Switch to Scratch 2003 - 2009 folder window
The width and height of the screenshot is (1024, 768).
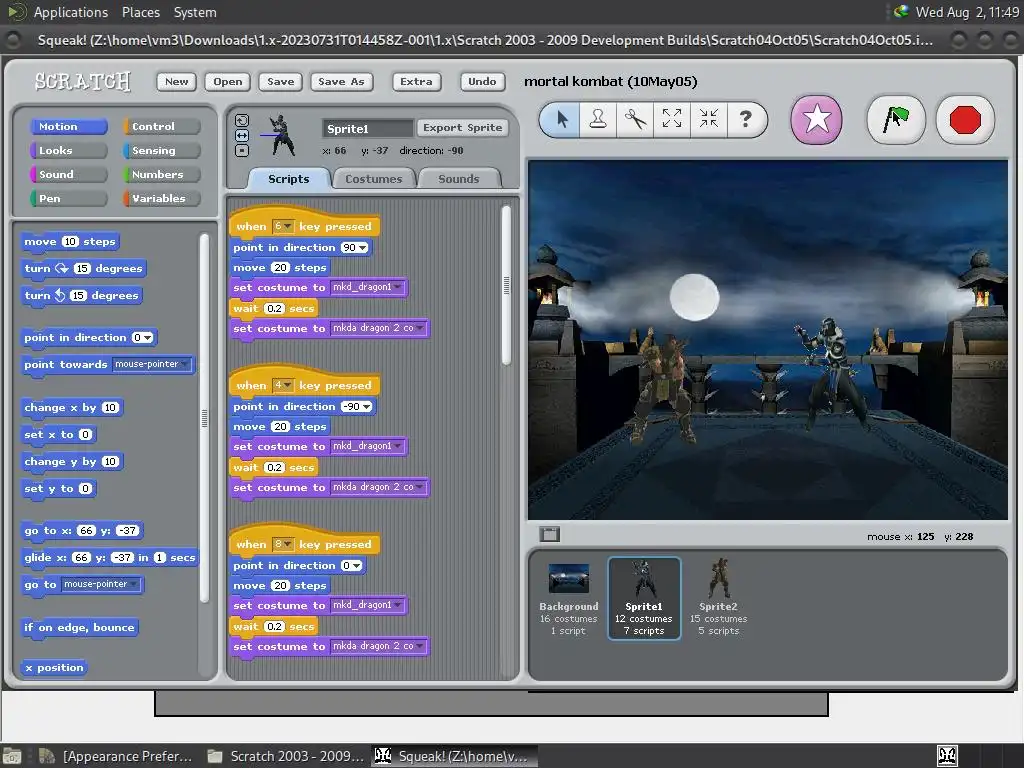[285, 756]
